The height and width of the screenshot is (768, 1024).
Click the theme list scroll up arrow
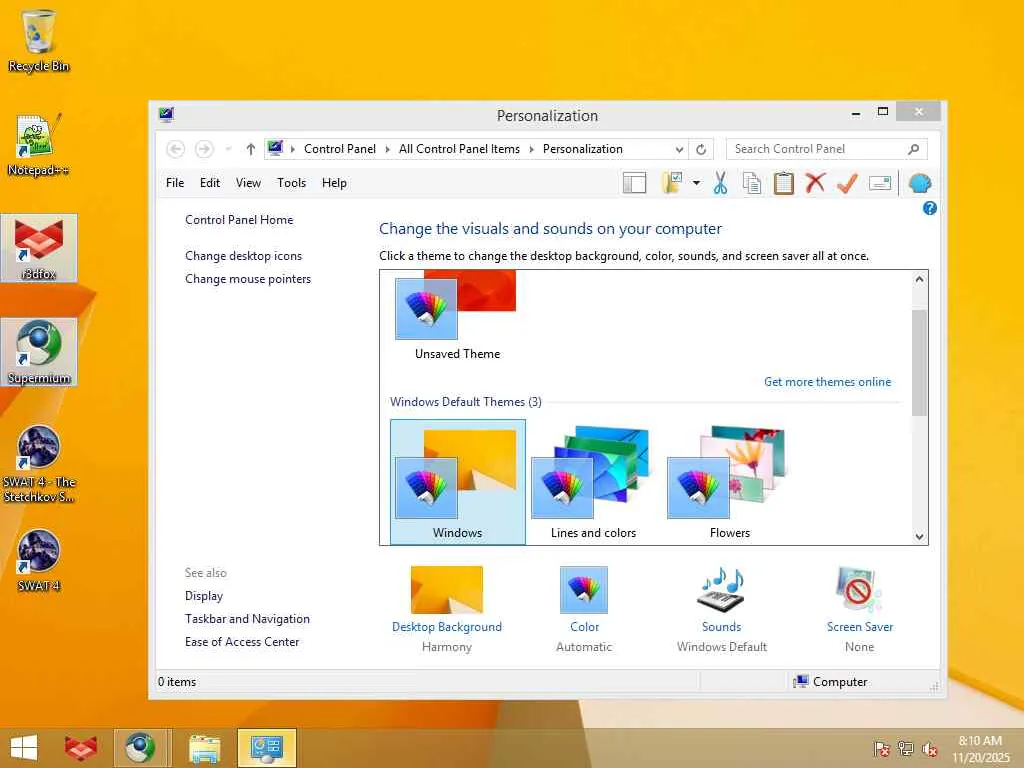(919, 279)
